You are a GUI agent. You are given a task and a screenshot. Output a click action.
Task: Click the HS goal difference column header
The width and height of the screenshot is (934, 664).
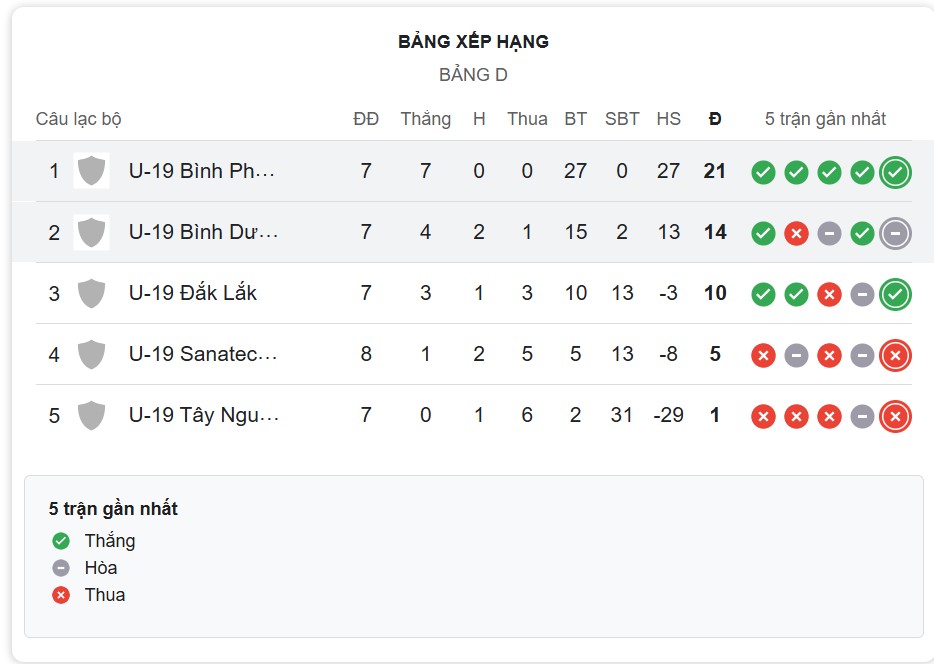[x=669, y=118]
